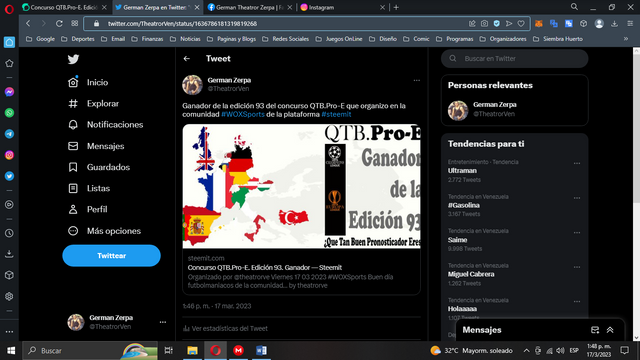640x360 pixels.
Task: Open the #steemit hashtag link
Action: 336,114
